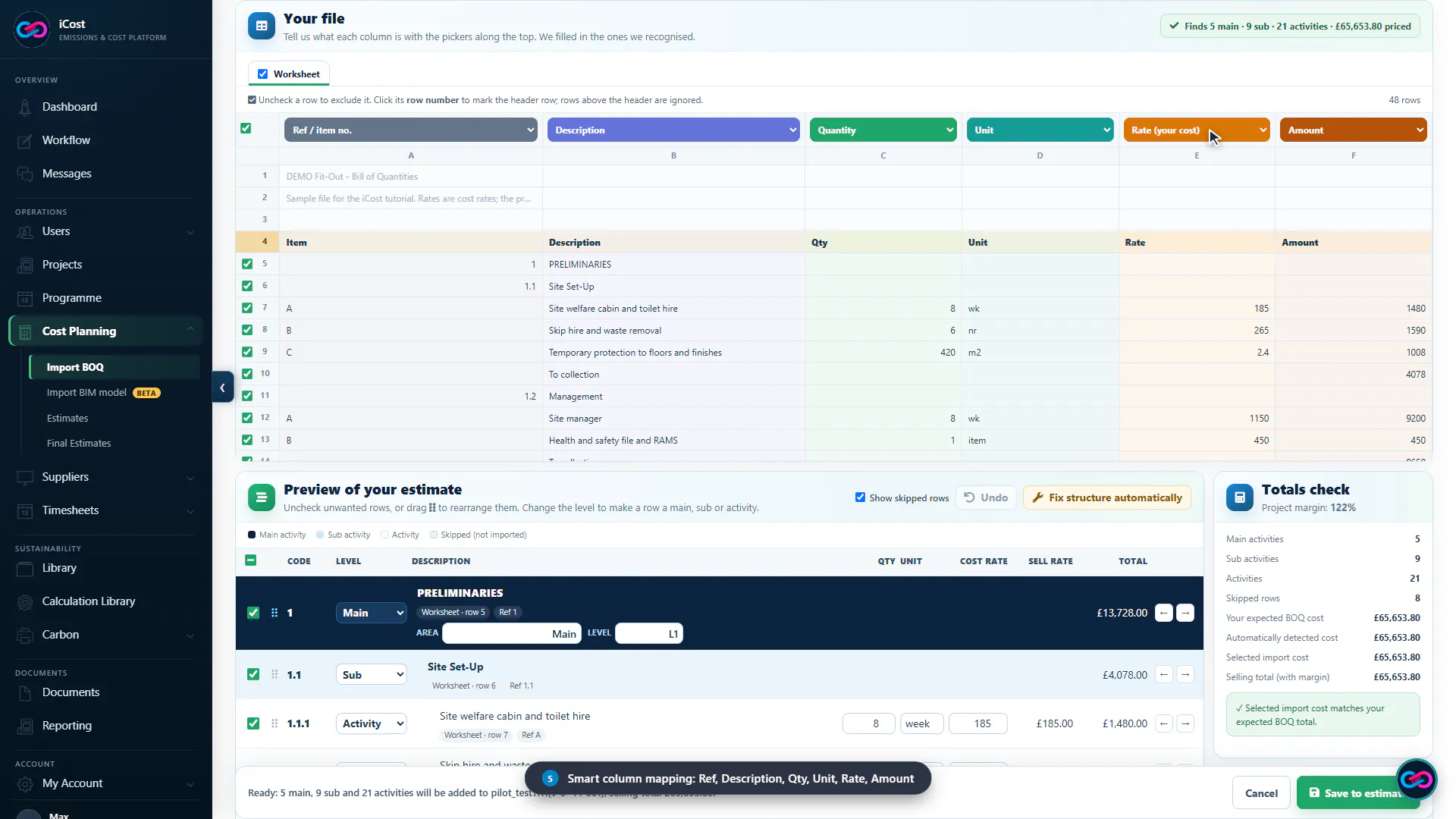Viewport: 1456px width, 819px height.
Task: Uncheck the 1.1.1 Site welfare cabin row
Action: coord(253,723)
